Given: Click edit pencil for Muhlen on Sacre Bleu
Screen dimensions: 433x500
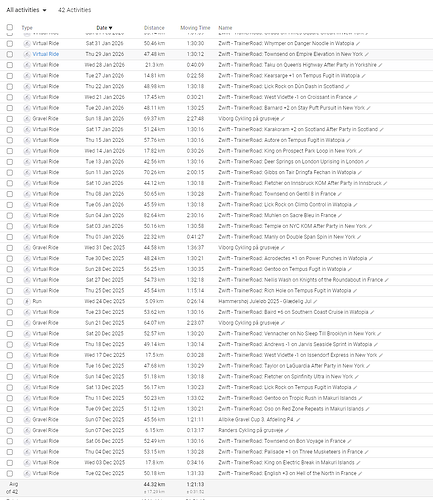Looking at the screenshot, I should click(x=340, y=215).
